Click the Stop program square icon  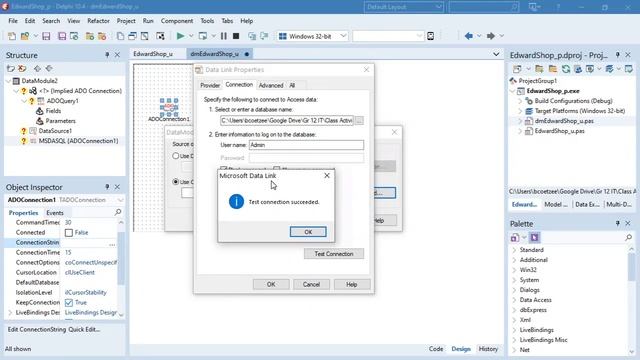236,36
